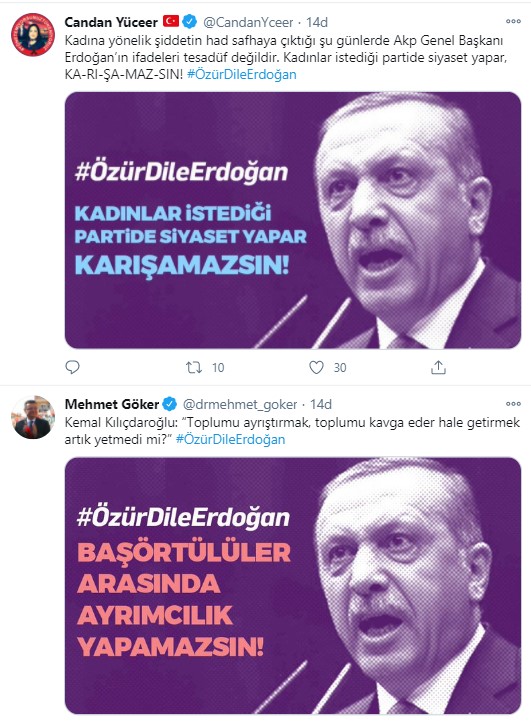The width and height of the screenshot is (531, 721).
Task: Follow #ÖzürDileErdoğan hashtag in Candan's tweet
Action: pos(242,74)
